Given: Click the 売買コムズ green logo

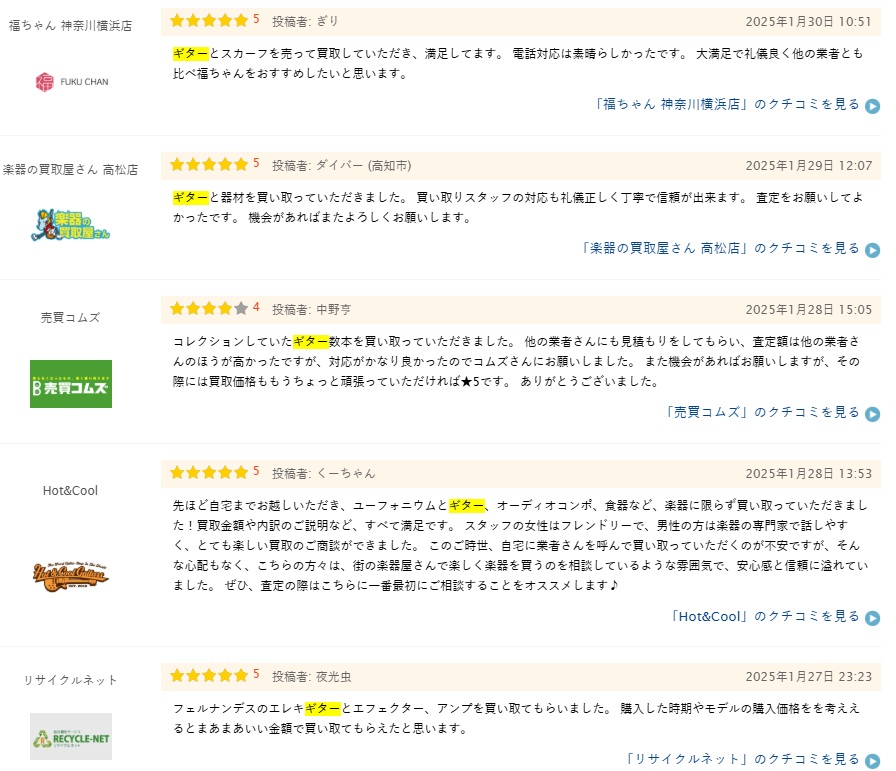Looking at the screenshot, I should (70, 384).
